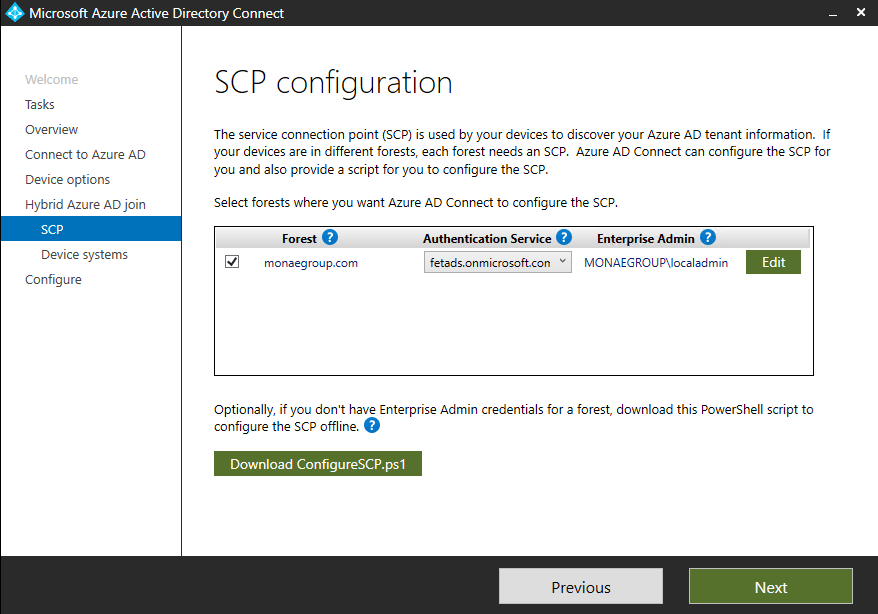Click the Azure AD Connect logo icon
The width and height of the screenshot is (878, 614).
coord(14,13)
